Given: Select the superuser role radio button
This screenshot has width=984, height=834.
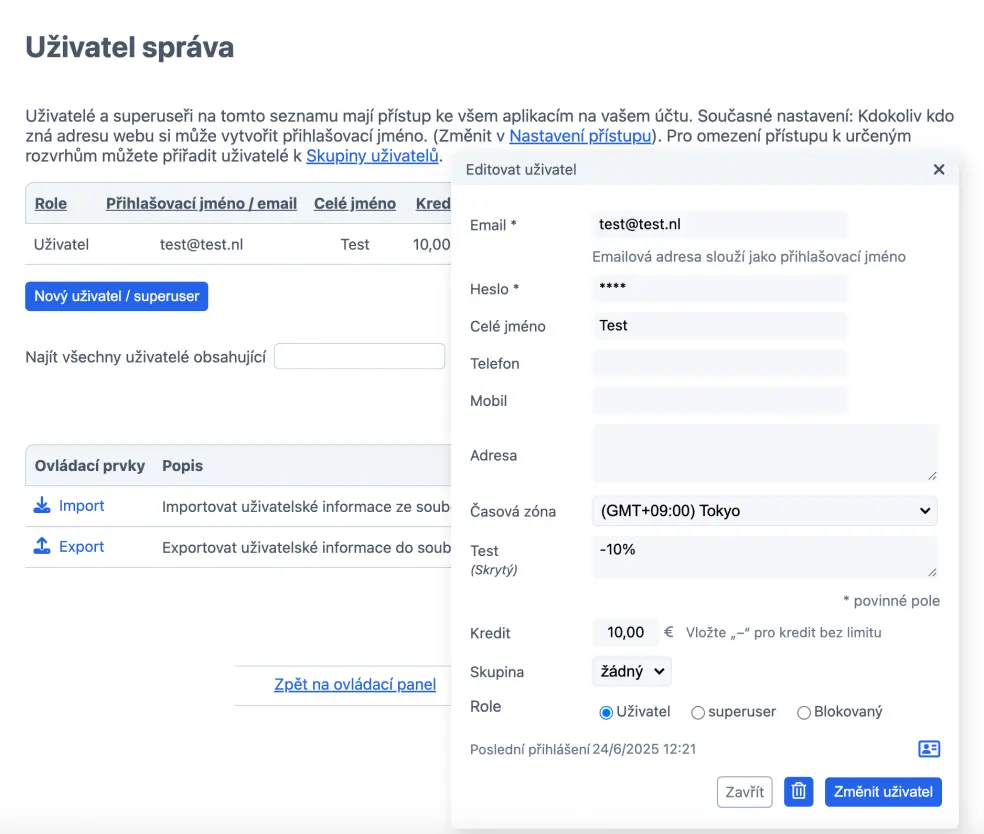Looking at the screenshot, I should coord(698,713).
